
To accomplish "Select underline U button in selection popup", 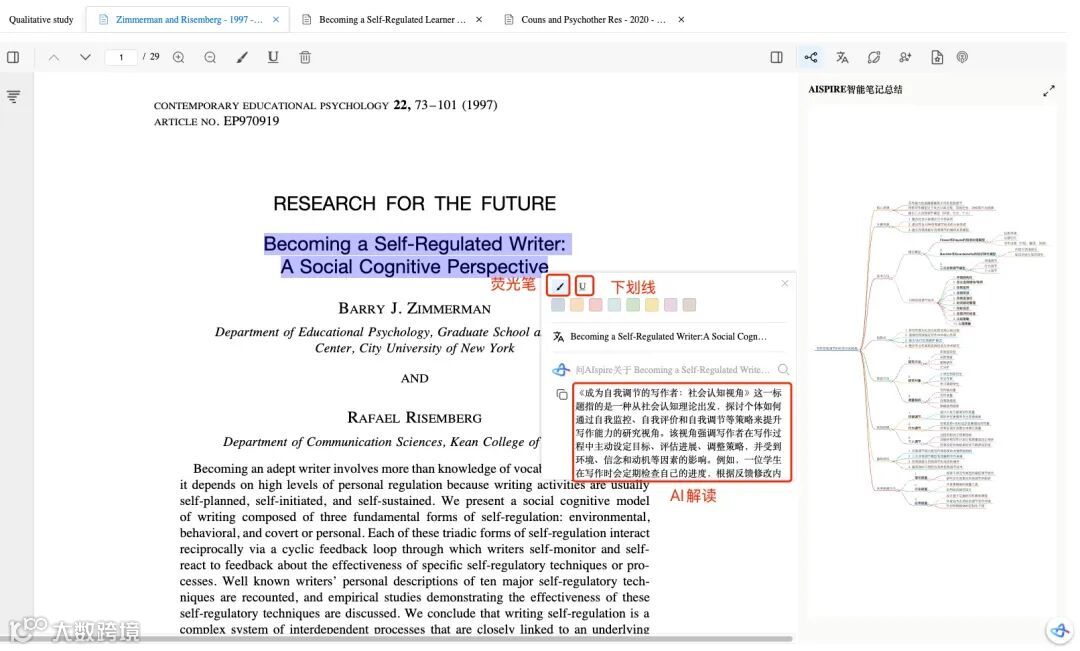I will pyautogui.click(x=583, y=285).
